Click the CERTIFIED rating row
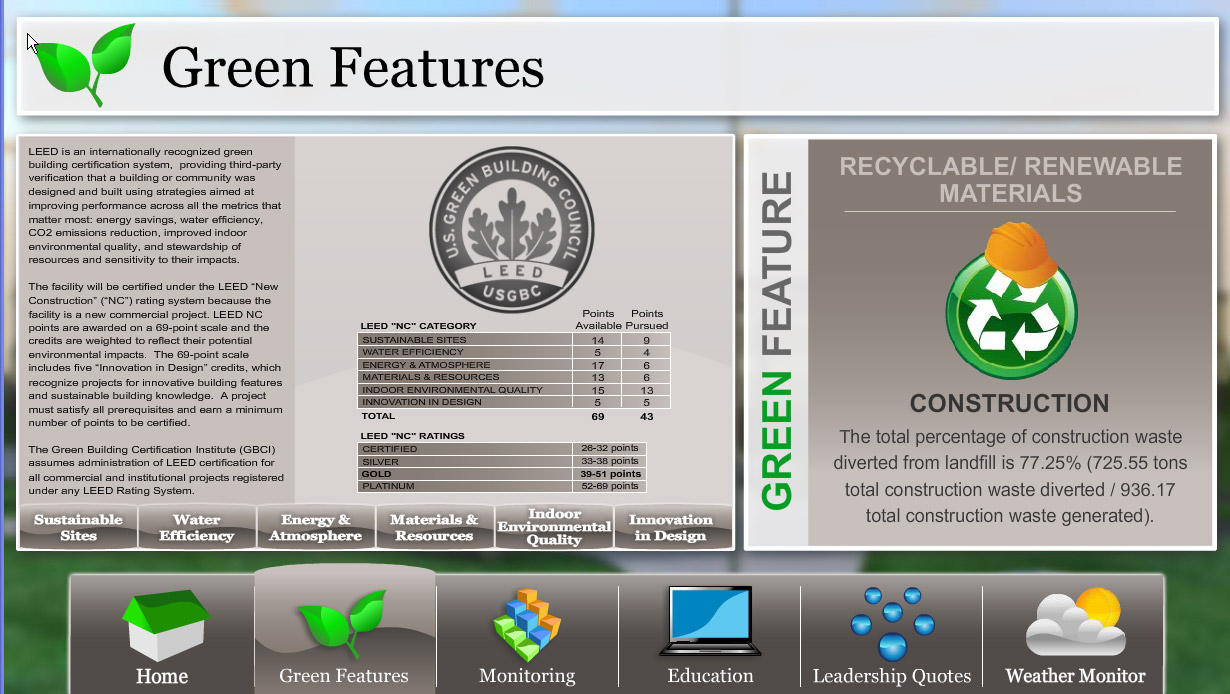The height and width of the screenshot is (694, 1230). point(503,449)
